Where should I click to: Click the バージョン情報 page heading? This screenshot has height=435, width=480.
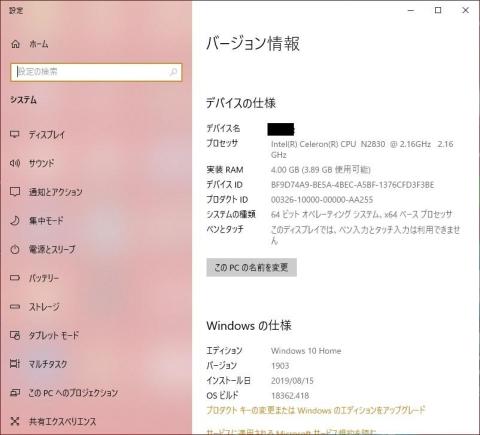(253, 44)
